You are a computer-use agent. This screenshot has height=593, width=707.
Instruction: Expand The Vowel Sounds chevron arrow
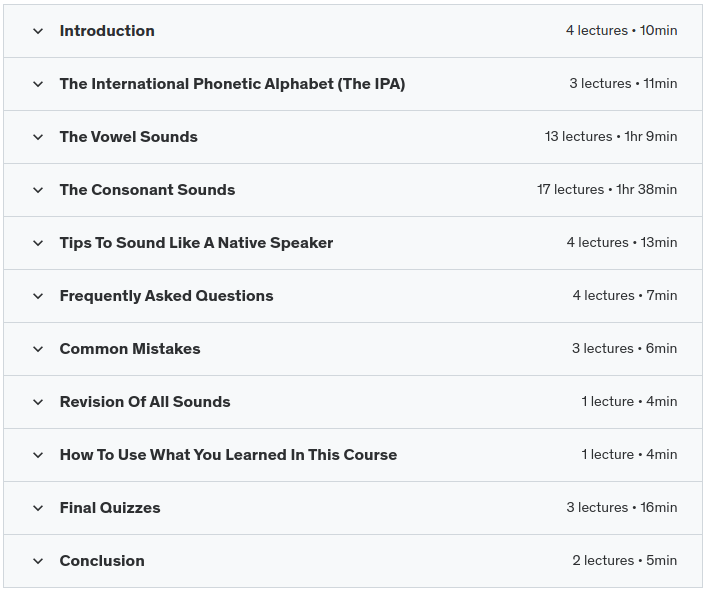[38, 137]
